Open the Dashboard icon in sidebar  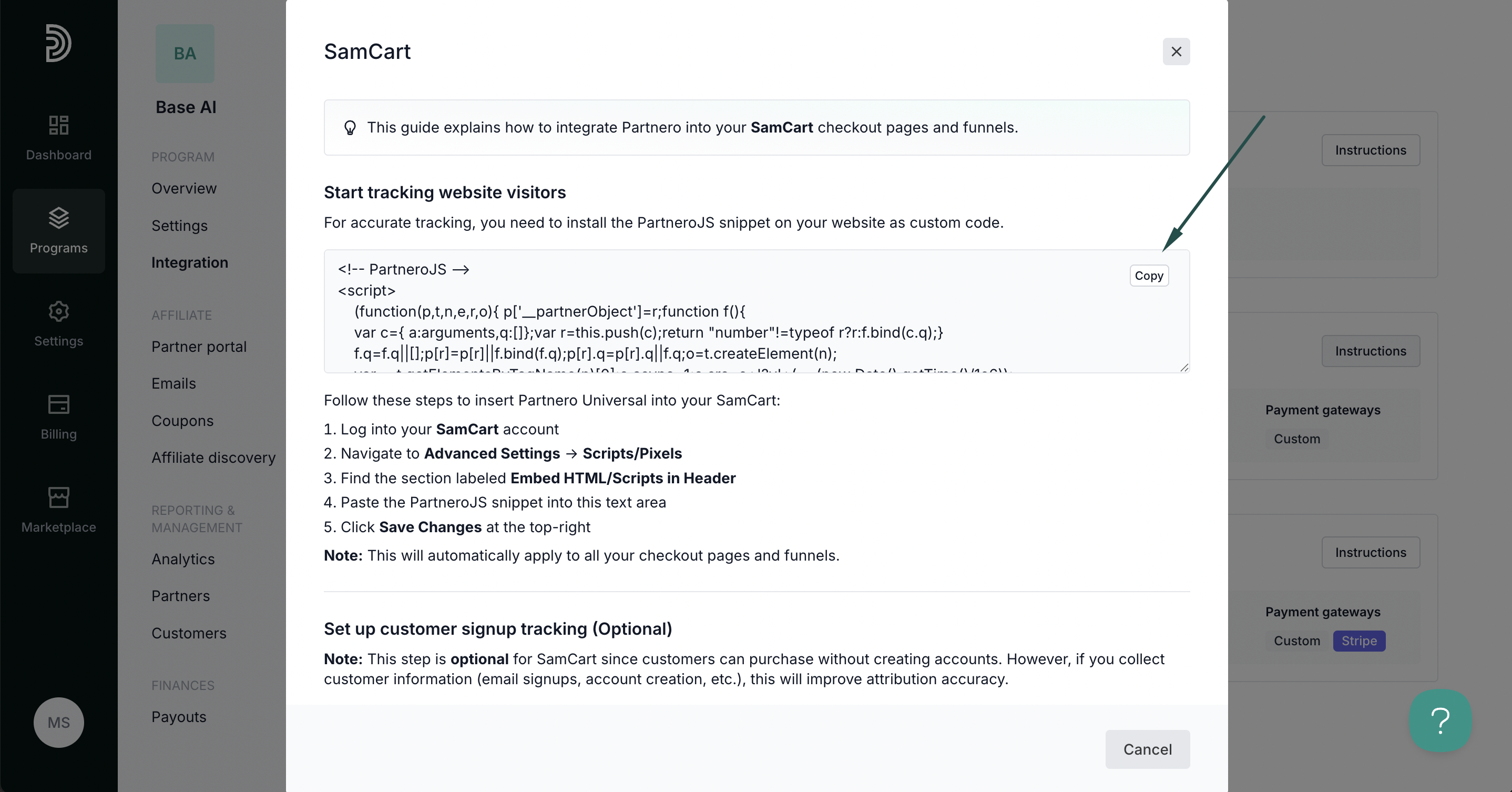point(58,125)
